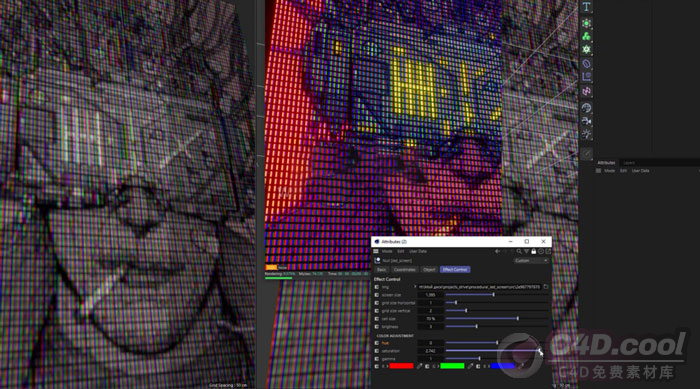700x389 pixels.
Task: Open the User Data menu in Attributes window
Action: tap(418, 251)
